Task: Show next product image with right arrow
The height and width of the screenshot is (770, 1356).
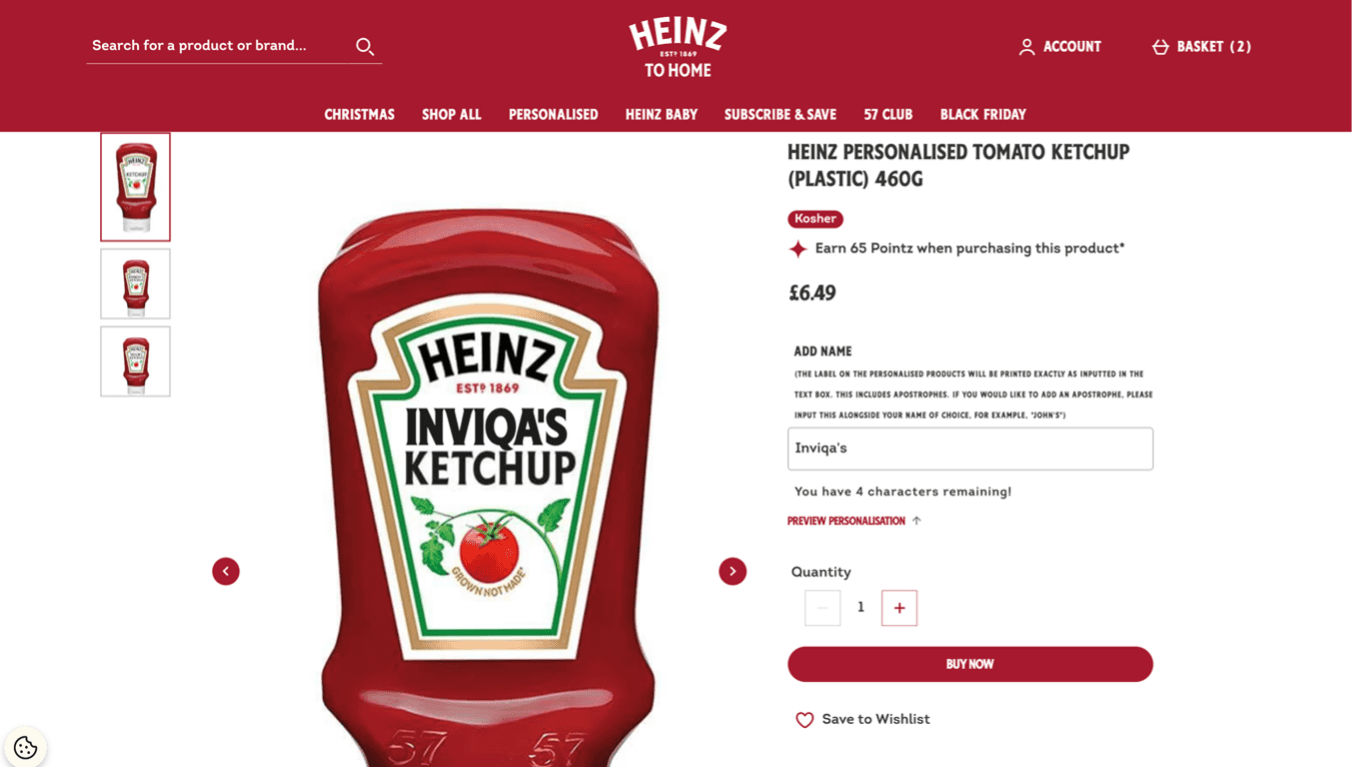Action: (x=733, y=570)
